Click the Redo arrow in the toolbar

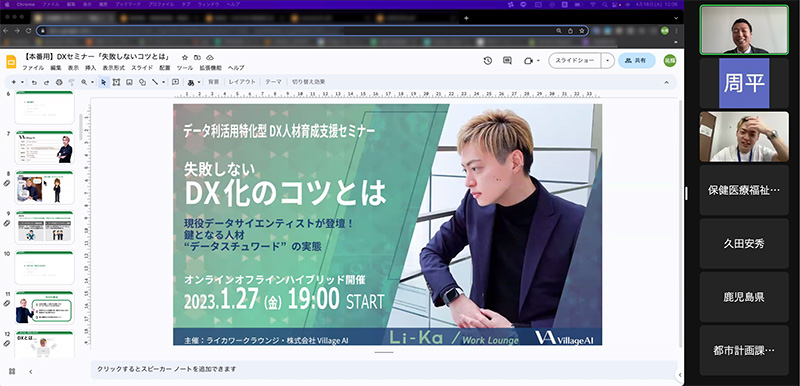click(46, 82)
